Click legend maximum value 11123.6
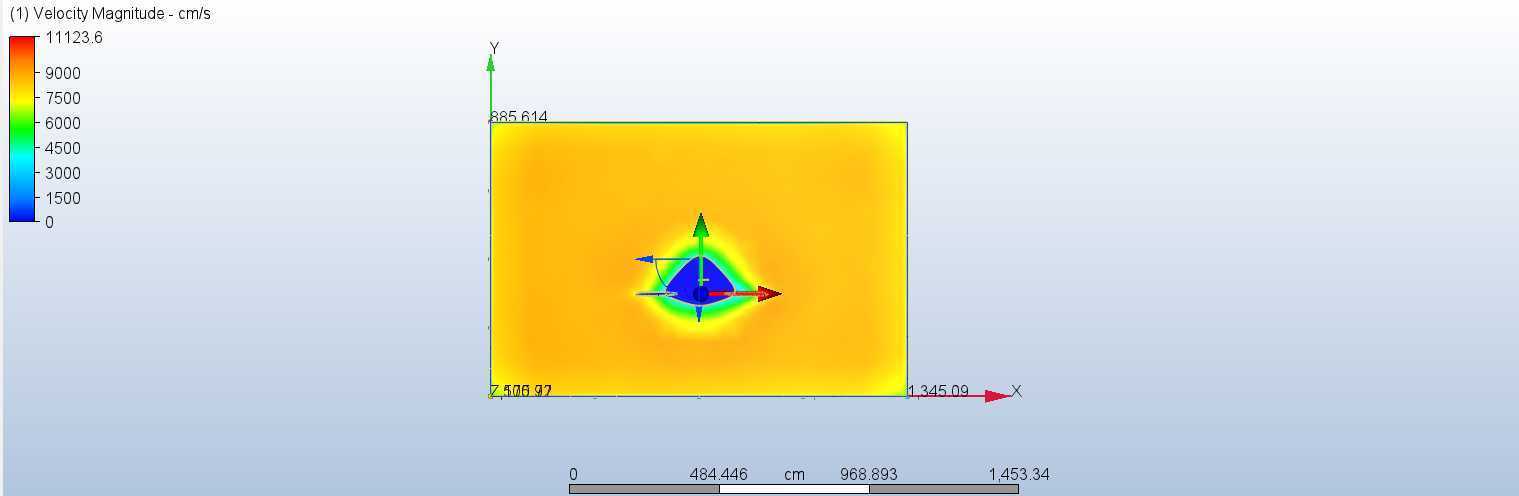 click(74, 38)
